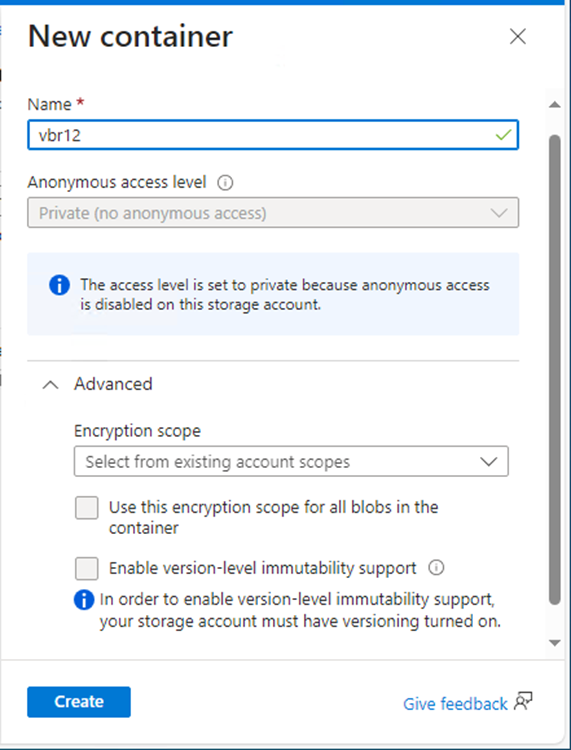Image resolution: width=571 pixels, height=750 pixels.
Task: Click the scrollbar down arrow
Action: point(555,643)
